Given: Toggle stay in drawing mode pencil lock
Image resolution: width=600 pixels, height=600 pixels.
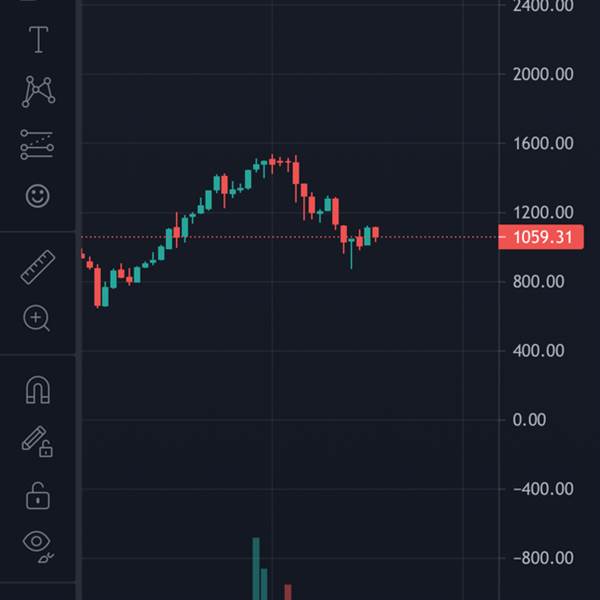Looking at the screenshot, I should pos(37,442).
